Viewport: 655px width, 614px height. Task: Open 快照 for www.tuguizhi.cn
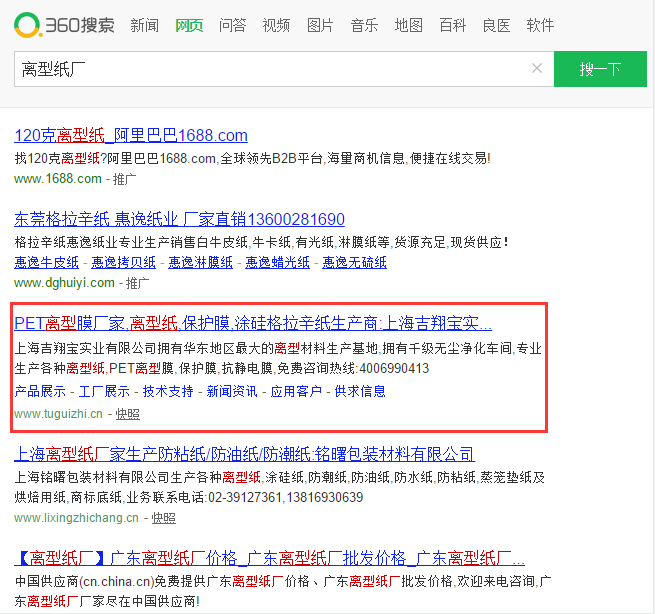127,414
